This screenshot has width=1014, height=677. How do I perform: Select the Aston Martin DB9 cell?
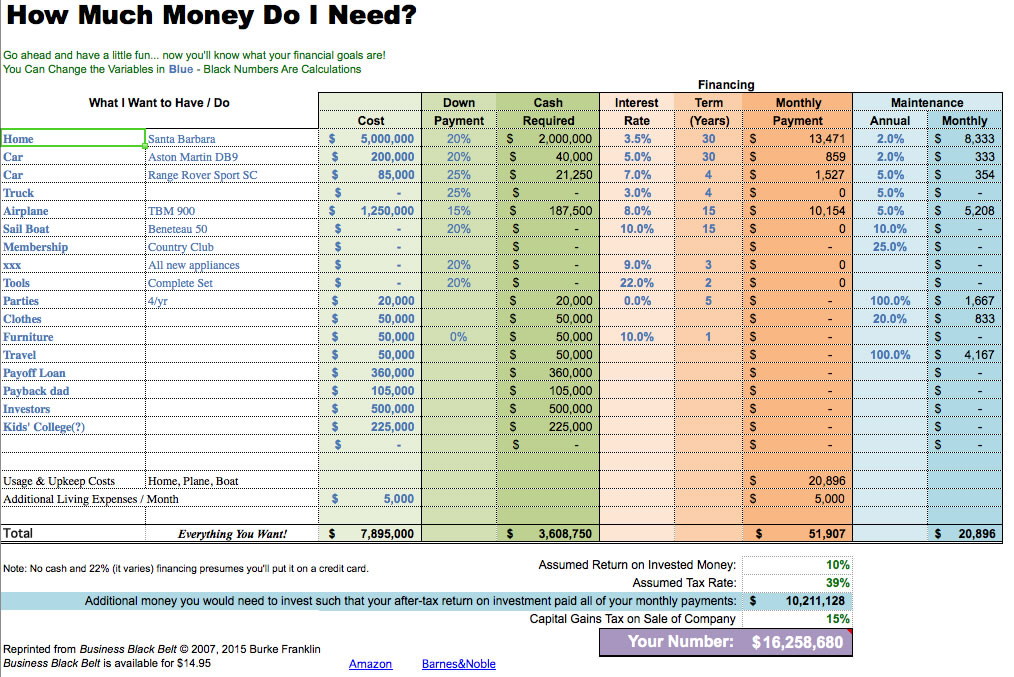(x=231, y=157)
